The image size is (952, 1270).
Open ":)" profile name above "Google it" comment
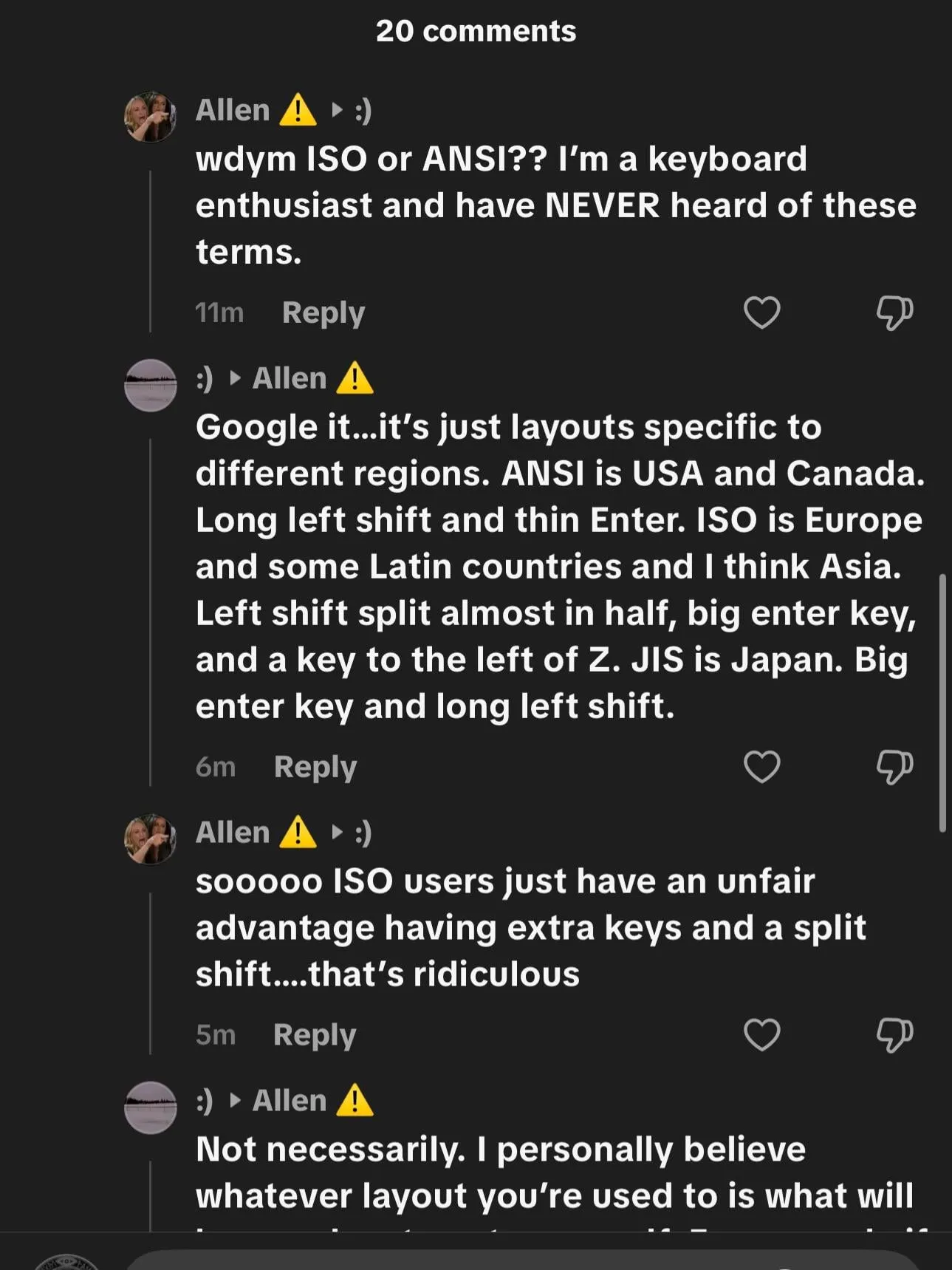coord(205,378)
